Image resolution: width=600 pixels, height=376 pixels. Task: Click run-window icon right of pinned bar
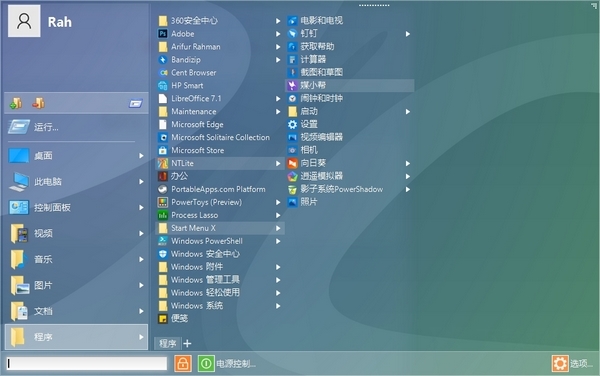click(x=135, y=103)
